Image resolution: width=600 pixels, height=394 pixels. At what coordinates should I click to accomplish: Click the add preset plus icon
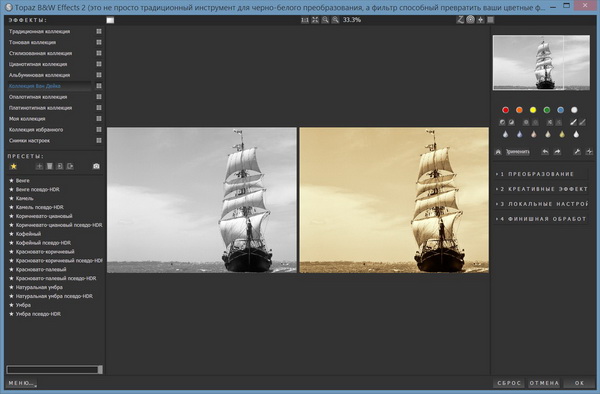39,166
